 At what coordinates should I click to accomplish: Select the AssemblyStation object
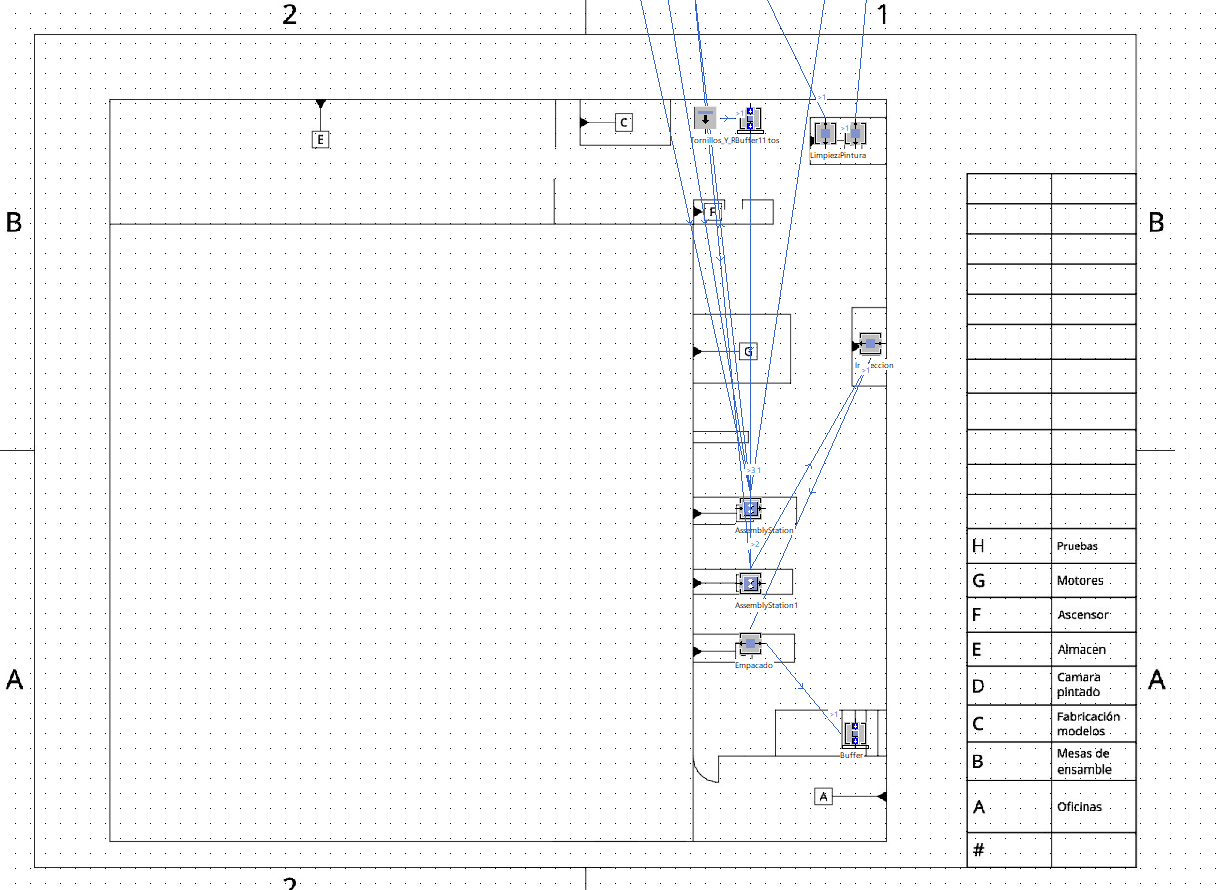click(750, 510)
